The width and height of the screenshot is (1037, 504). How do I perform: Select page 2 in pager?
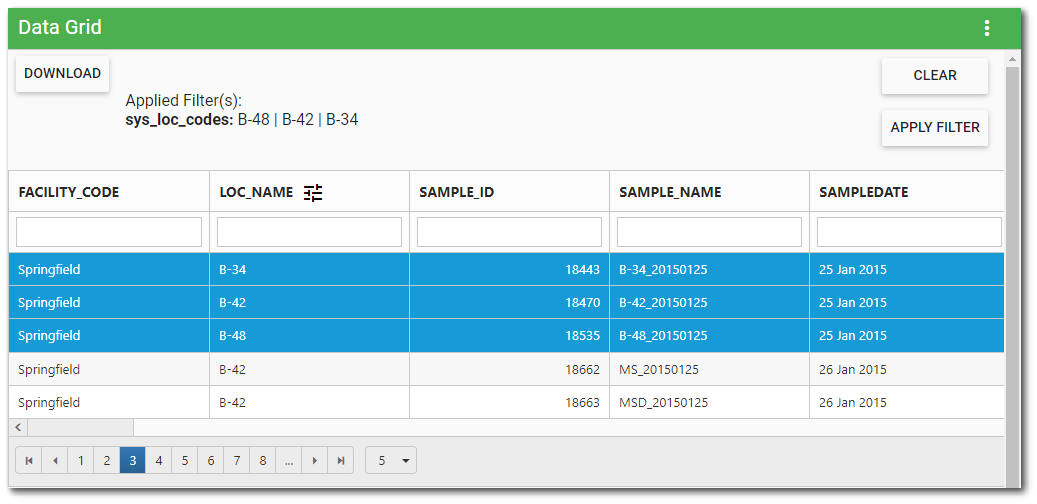[106, 460]
